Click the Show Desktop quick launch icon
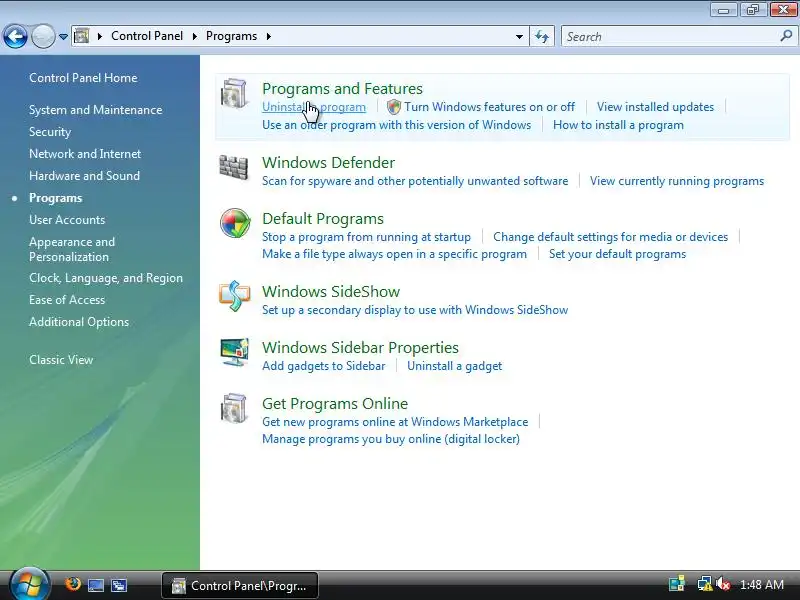Screen dimensions: 800x600 (x=96, y=585)
